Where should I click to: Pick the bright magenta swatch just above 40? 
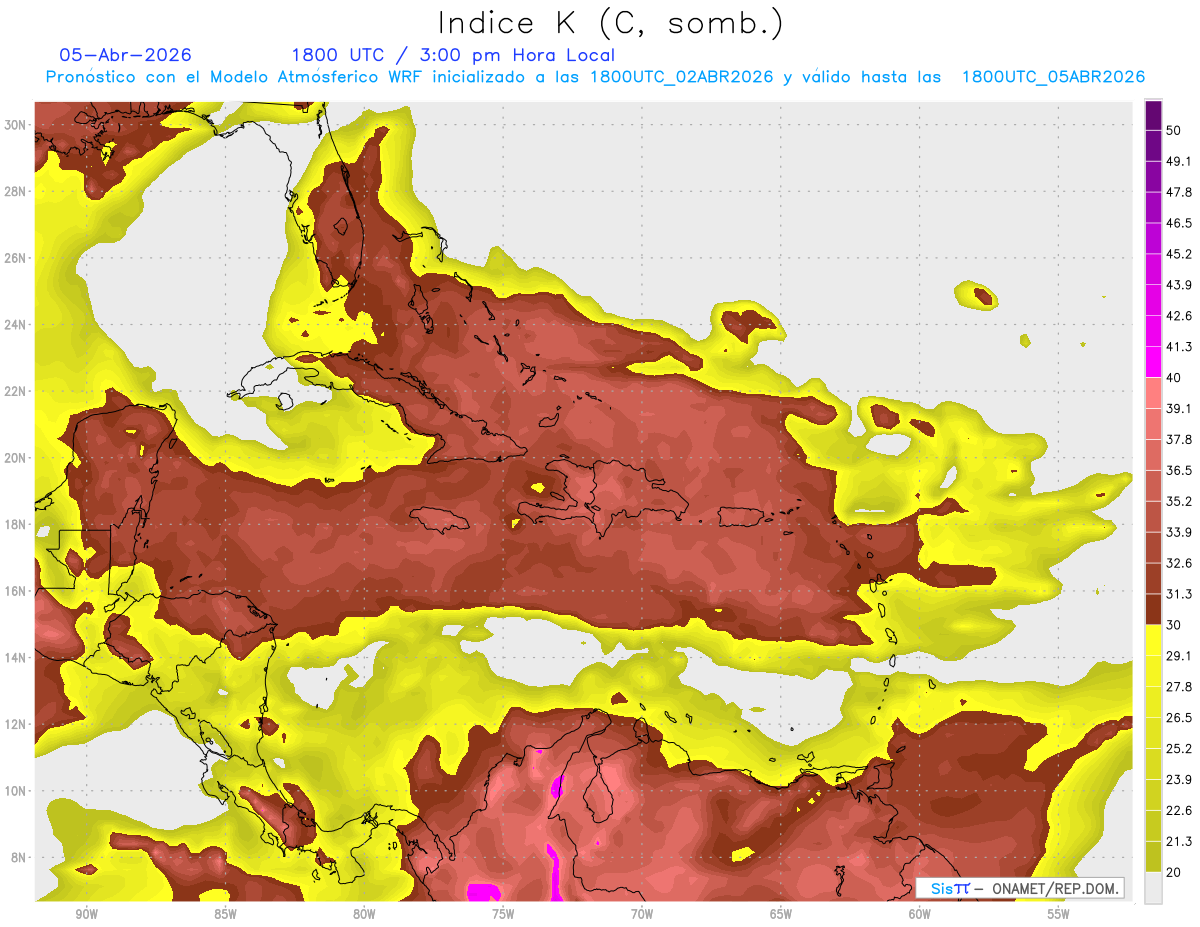click(x=1153, y=362)
